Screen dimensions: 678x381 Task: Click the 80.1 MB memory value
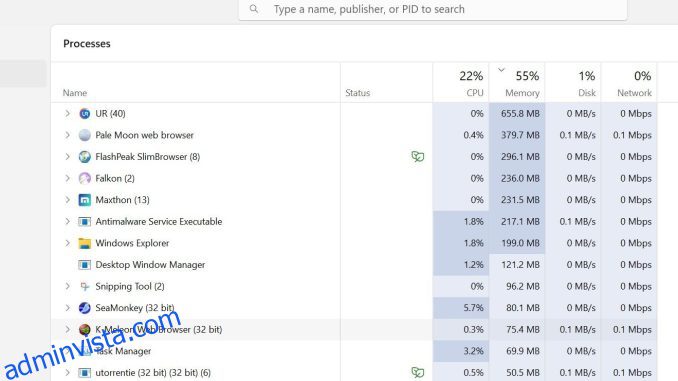523,308
